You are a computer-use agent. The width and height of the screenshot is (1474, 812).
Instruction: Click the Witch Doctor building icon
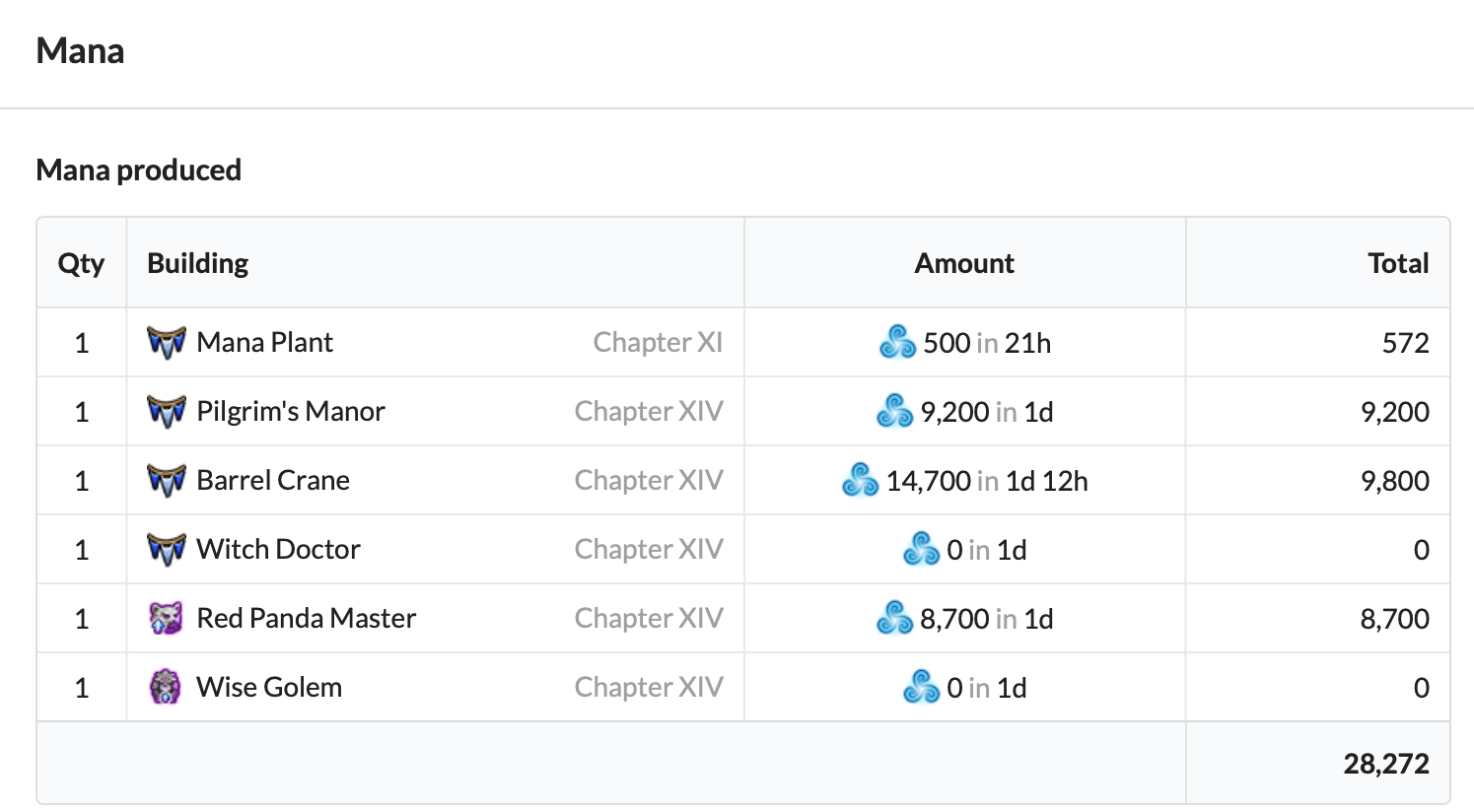coord(166,549)
